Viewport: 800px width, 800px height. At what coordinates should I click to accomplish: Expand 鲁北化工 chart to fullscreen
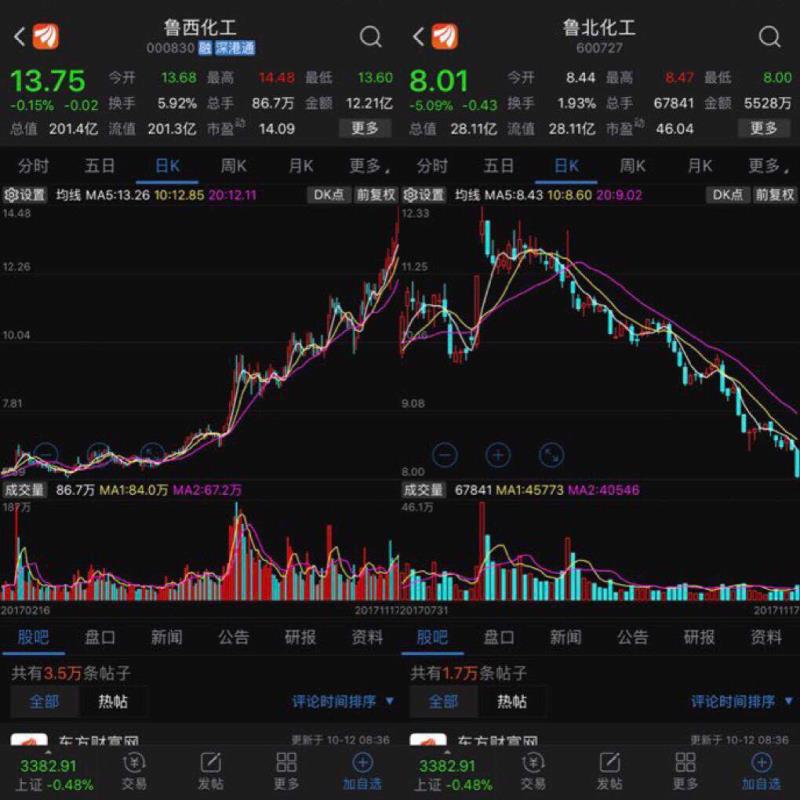pos(551,455)
